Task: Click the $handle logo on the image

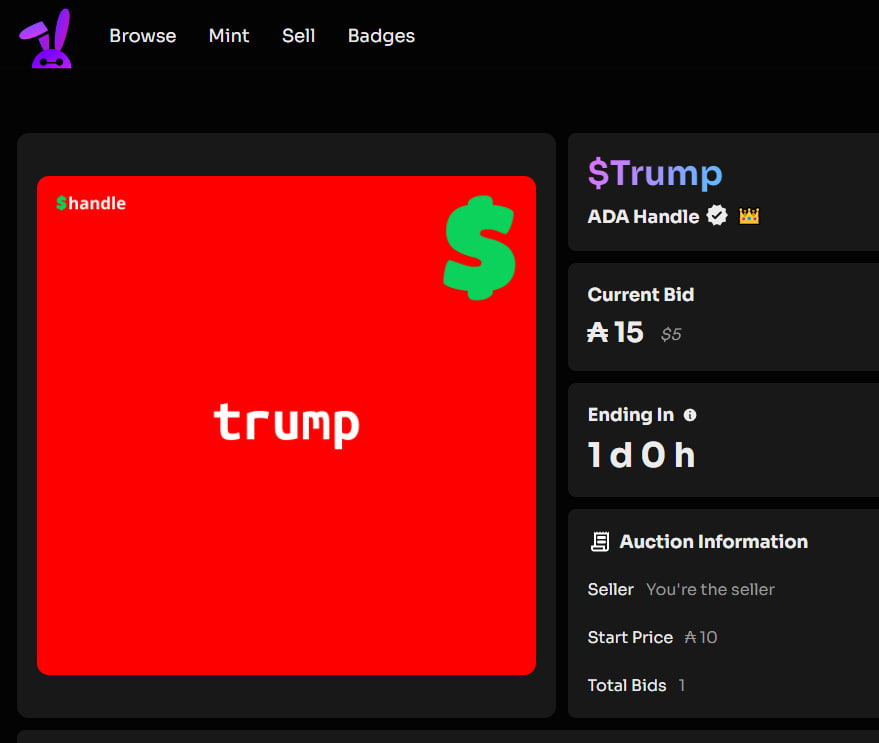Action: 91,203
